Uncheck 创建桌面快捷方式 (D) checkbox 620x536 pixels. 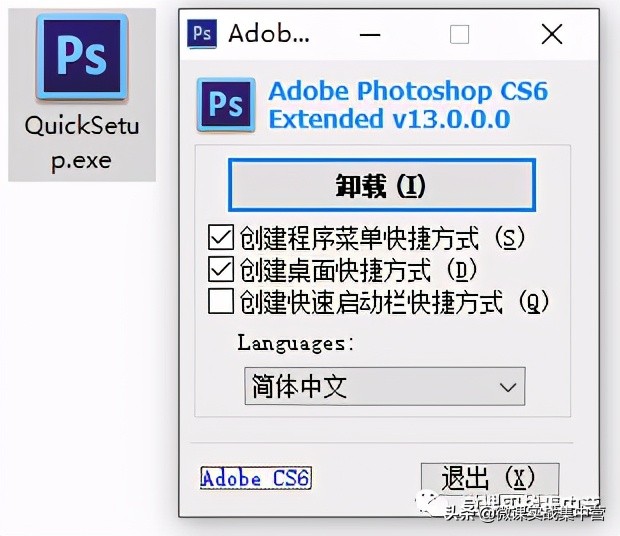[220, 270]
